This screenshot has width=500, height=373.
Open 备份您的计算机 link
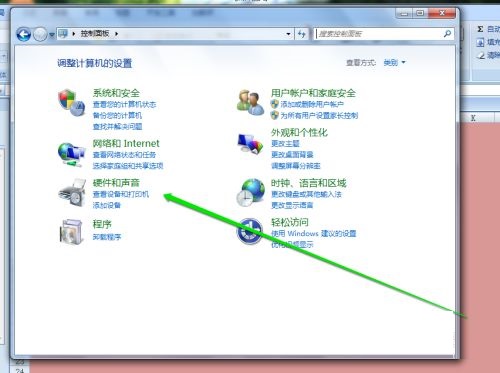coord(117,116)
